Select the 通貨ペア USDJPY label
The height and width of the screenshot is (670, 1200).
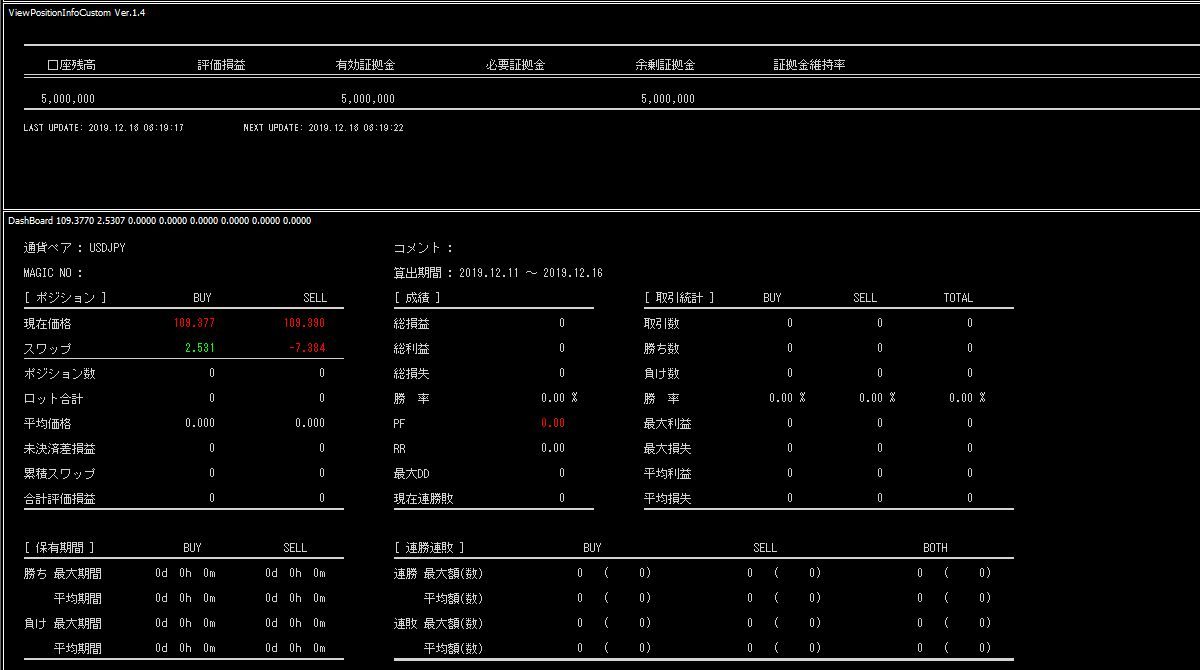click(x=74, y=248)
